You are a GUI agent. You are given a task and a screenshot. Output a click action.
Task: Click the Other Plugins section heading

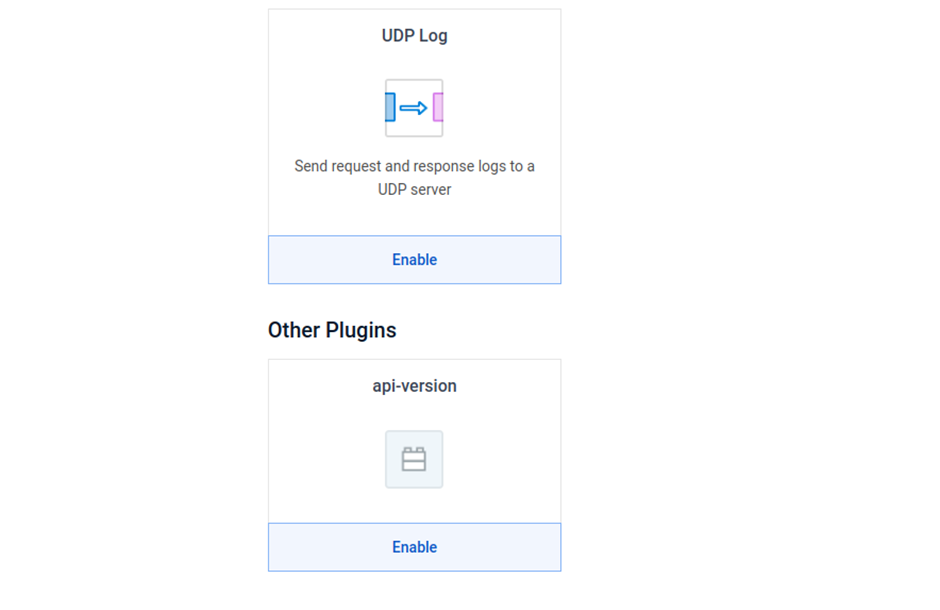tap(332, 330)
